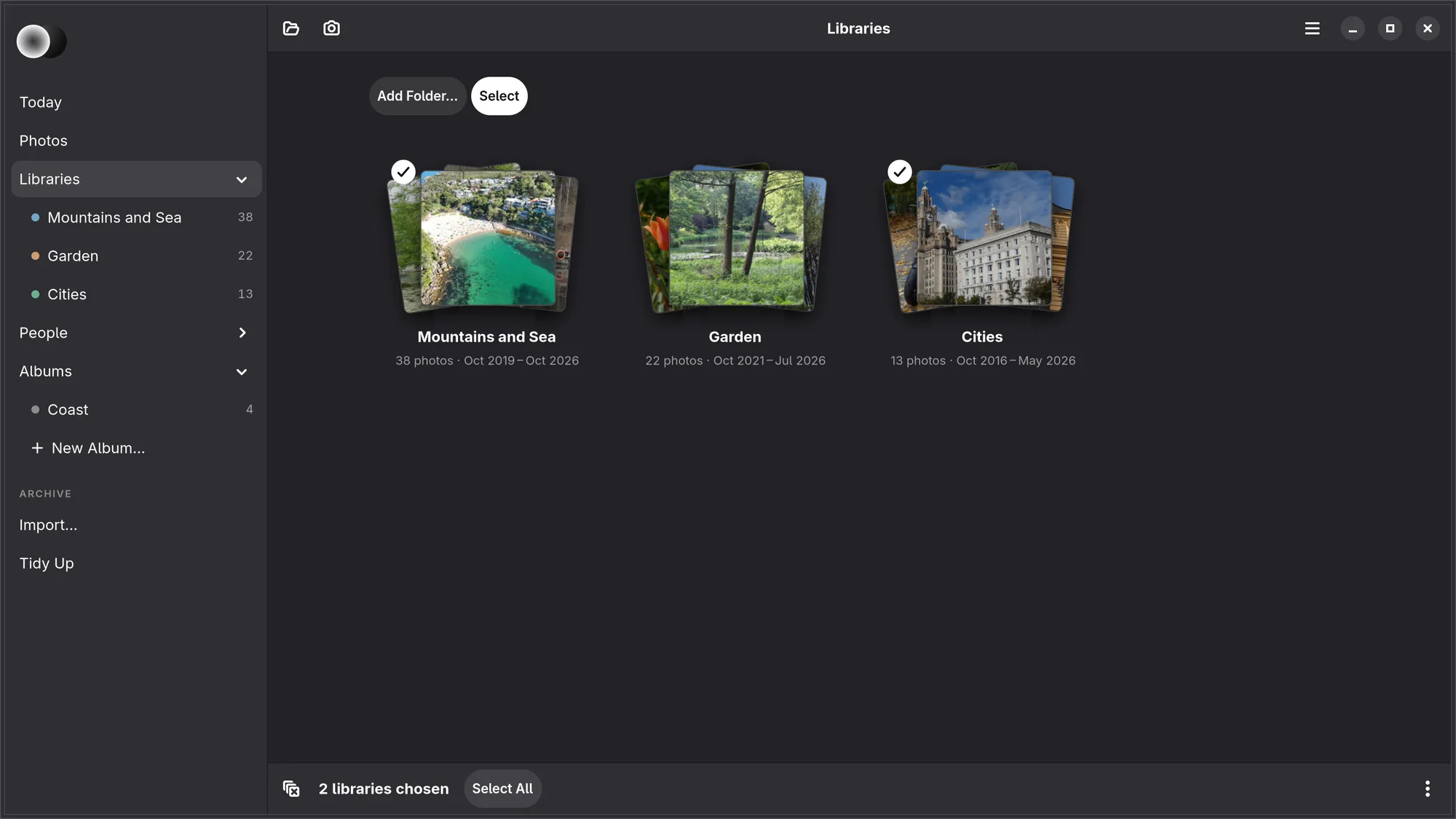Collapse the Albums section chevron

pos(242,372)
